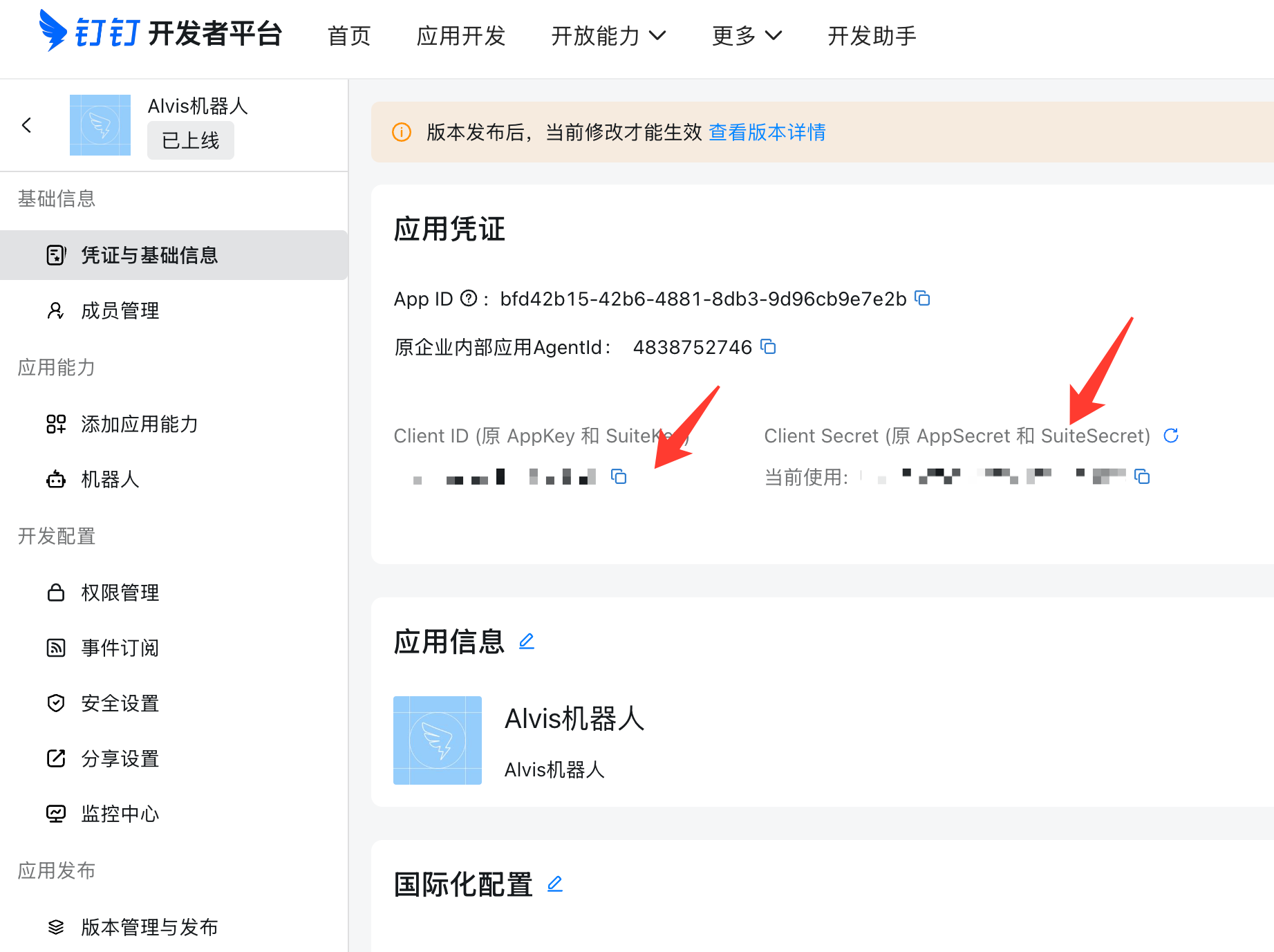Click the 分享设置 share icon

[56, 758]
